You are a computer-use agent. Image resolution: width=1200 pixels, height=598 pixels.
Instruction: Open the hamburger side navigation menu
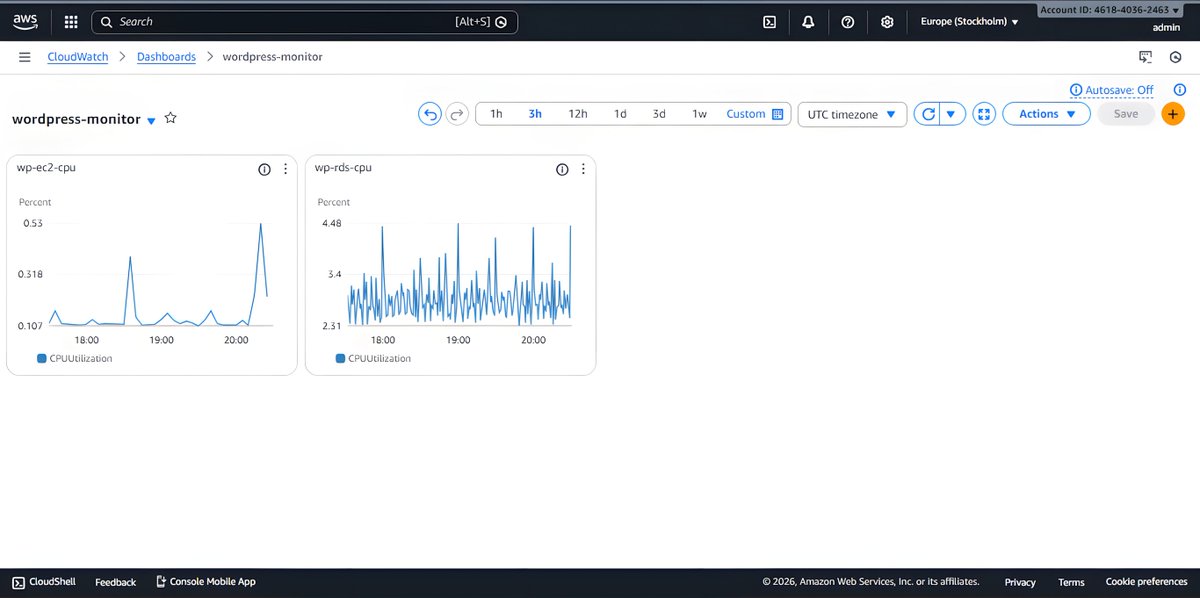pos(25,57)
